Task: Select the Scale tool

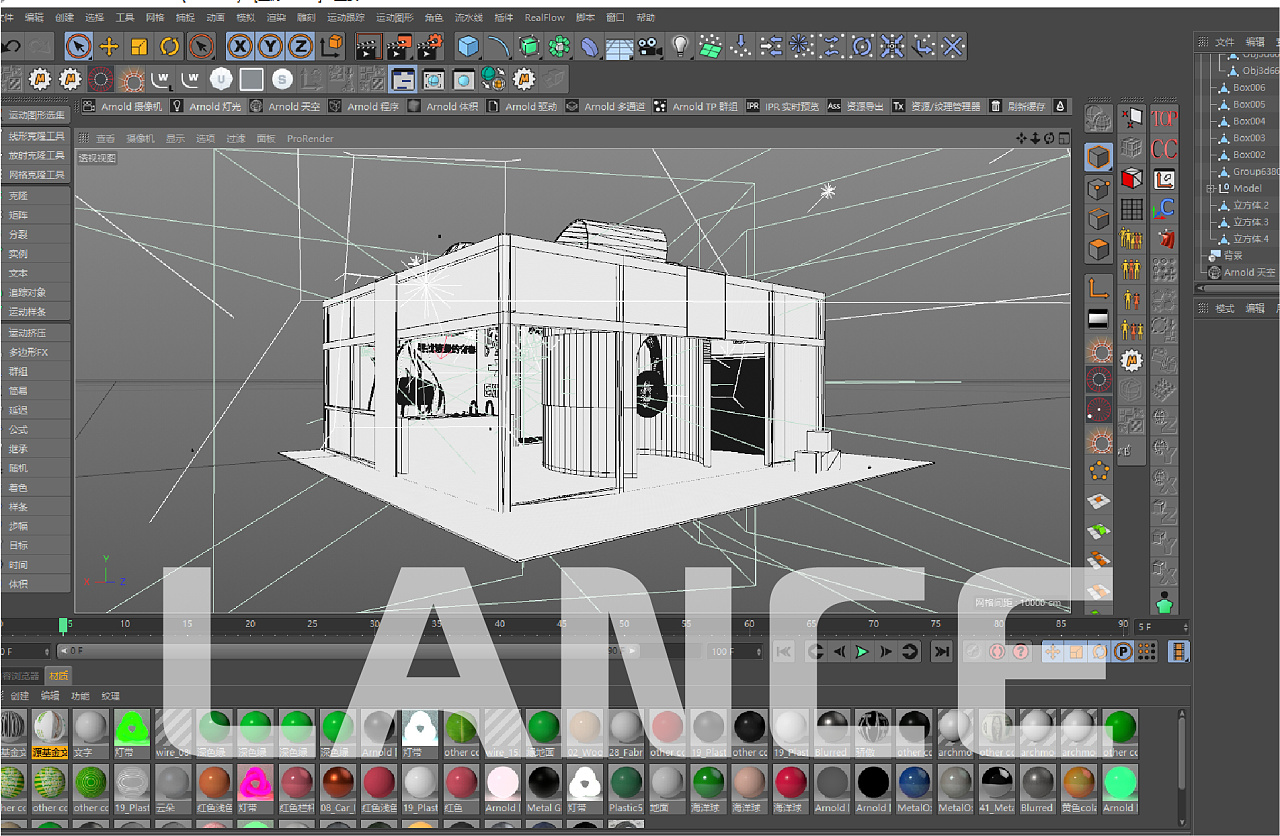Action: click(x=139, y=46)
